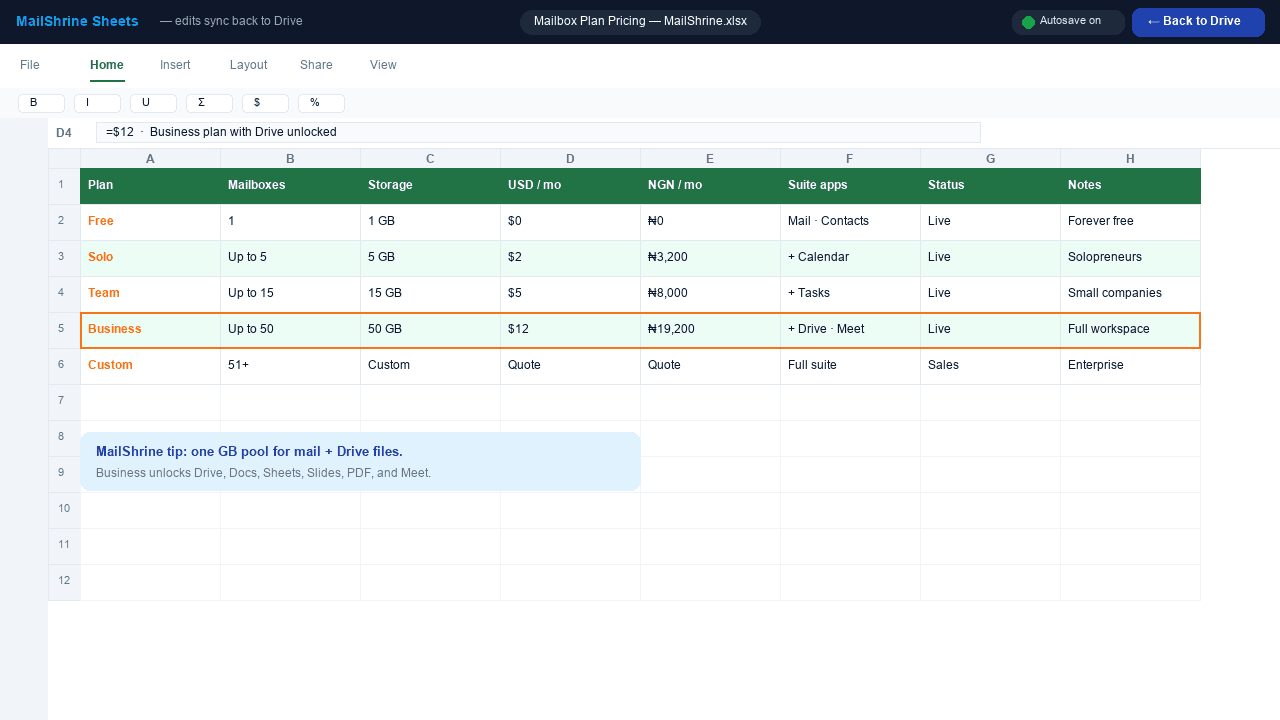
Task: Toggle the Autosave switch
Action: [x=1068, y=21]
